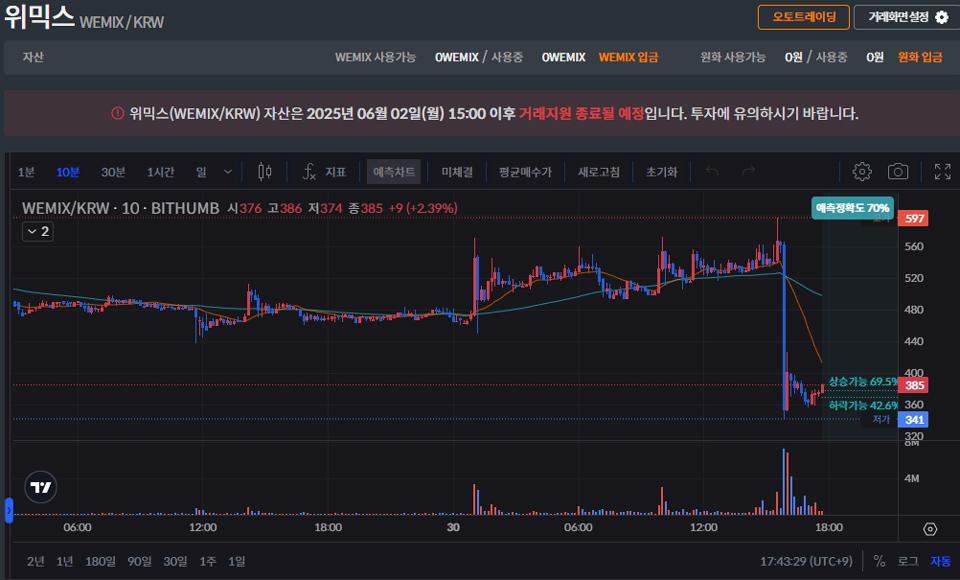Click the 597 high price label
The height and width of the screenshot is (580, 960).
coord(913,218)
